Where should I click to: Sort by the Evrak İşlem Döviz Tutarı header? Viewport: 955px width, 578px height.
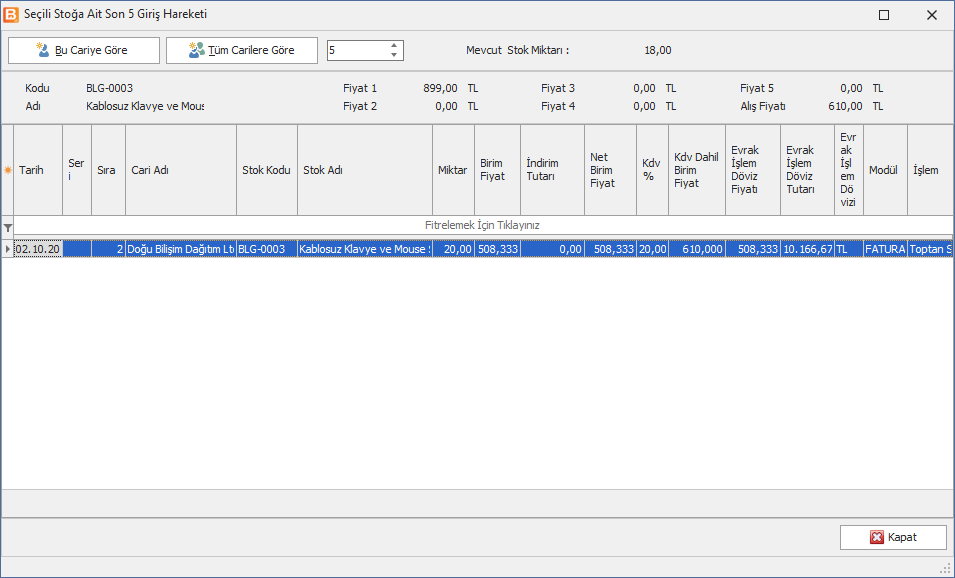(x=808, y=170)
